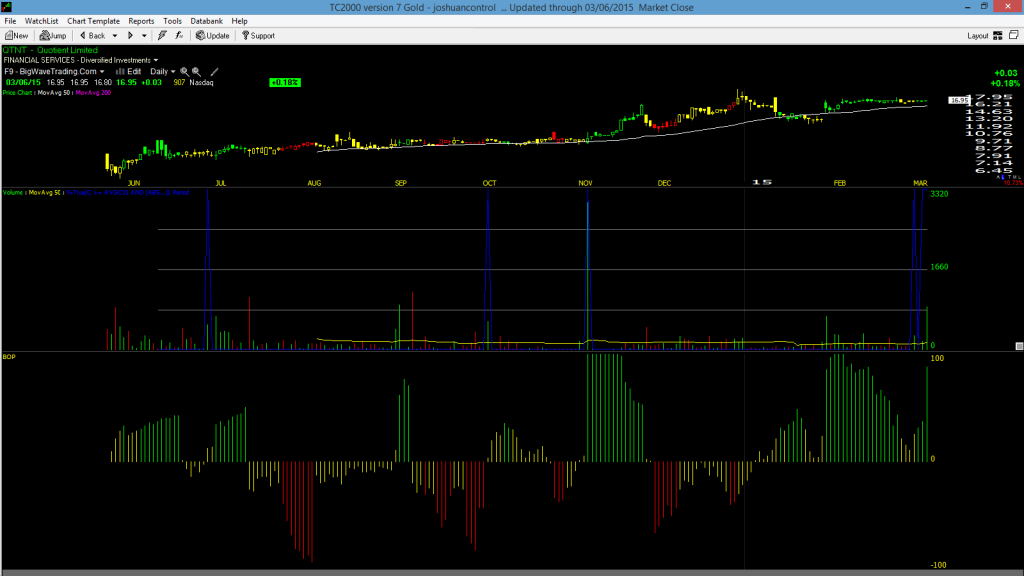Open the fx formula editor

179,36
